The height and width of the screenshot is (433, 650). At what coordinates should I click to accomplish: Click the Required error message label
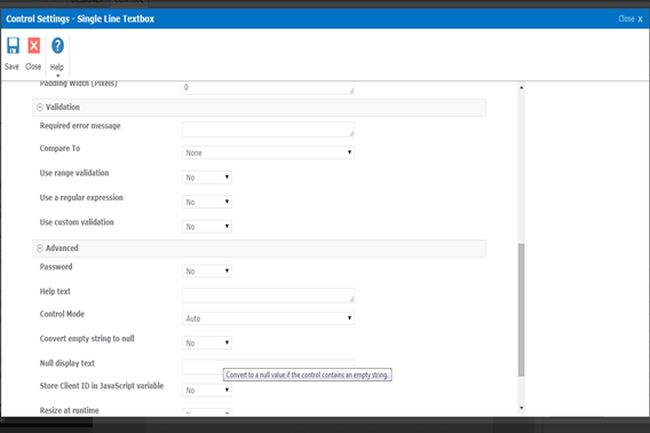point(80,126)
